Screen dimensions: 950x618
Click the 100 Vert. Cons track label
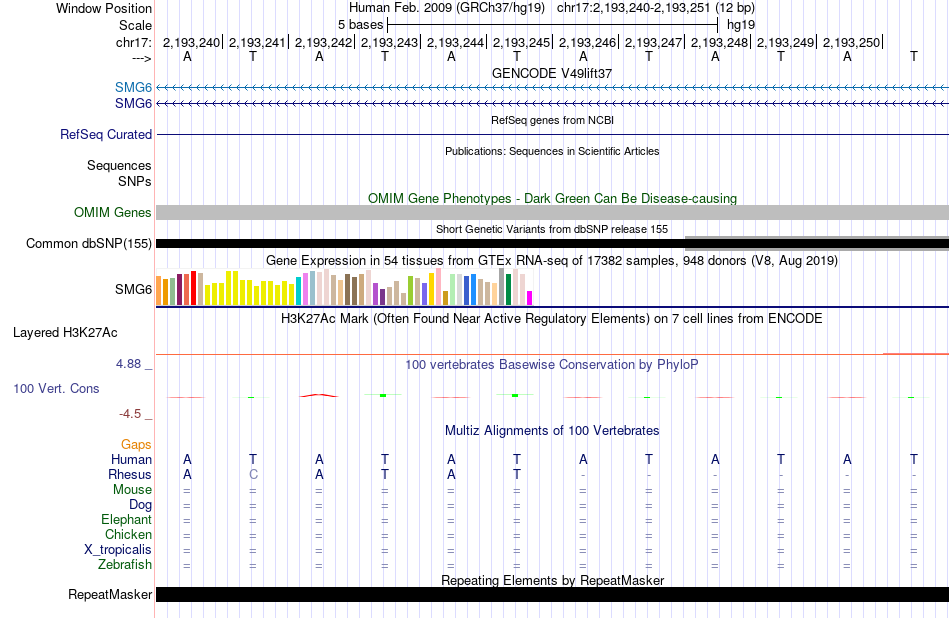[x=56, y=388]
